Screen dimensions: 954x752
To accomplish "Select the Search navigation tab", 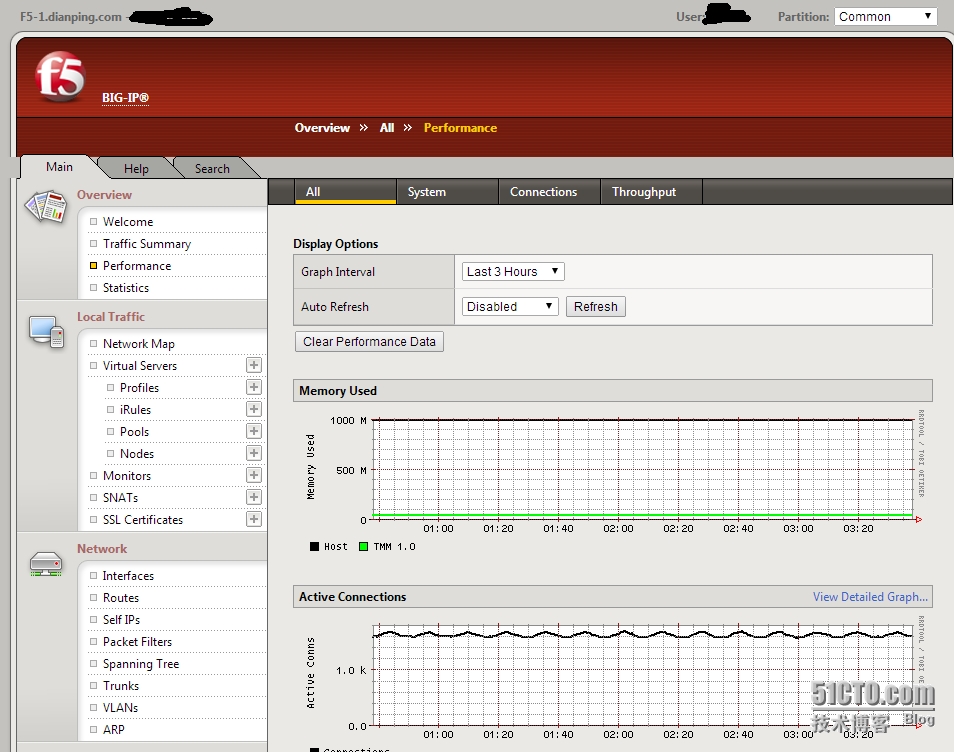I will [212, 169].
